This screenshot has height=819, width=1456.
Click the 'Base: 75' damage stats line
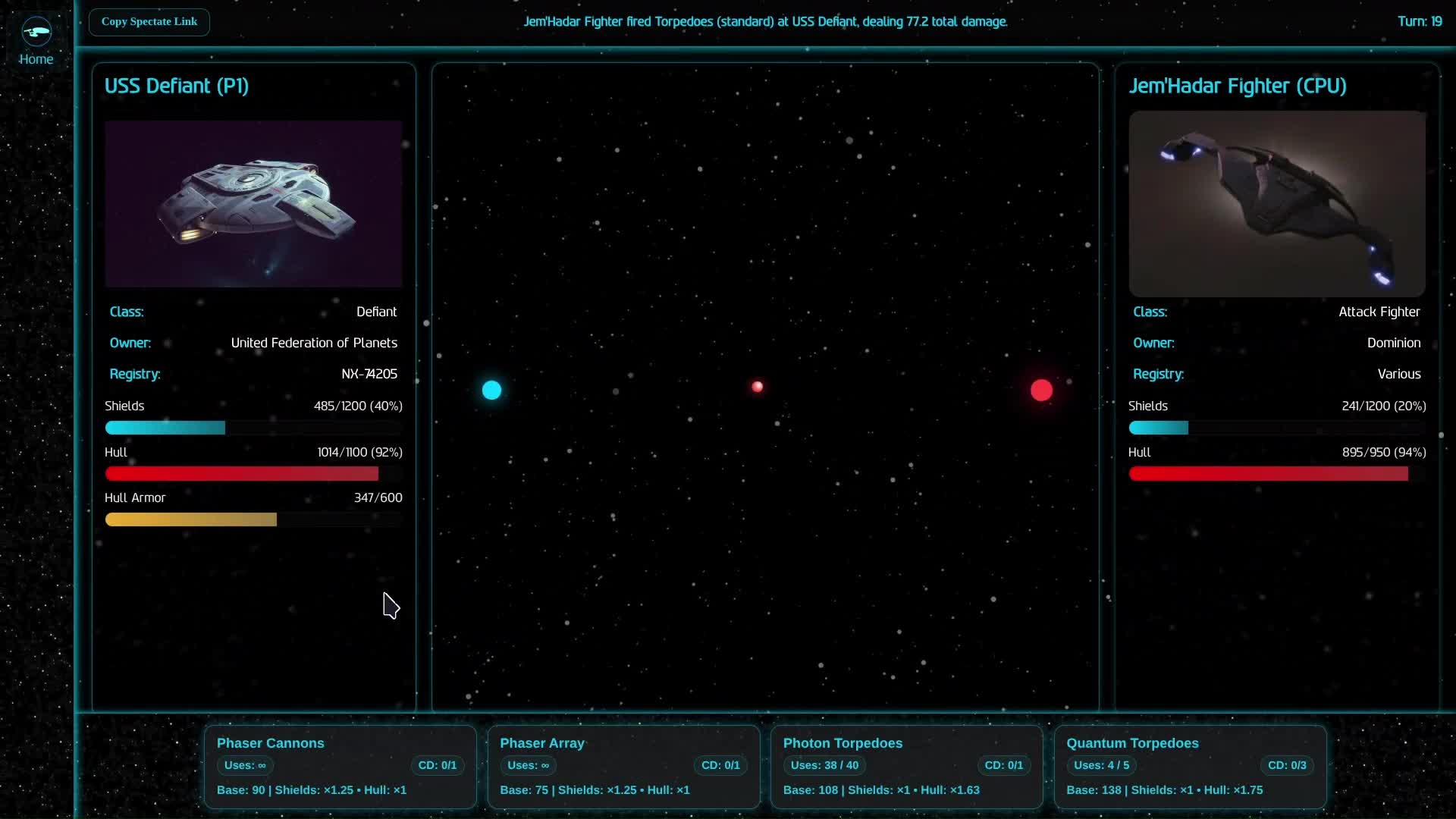[595, 790]
